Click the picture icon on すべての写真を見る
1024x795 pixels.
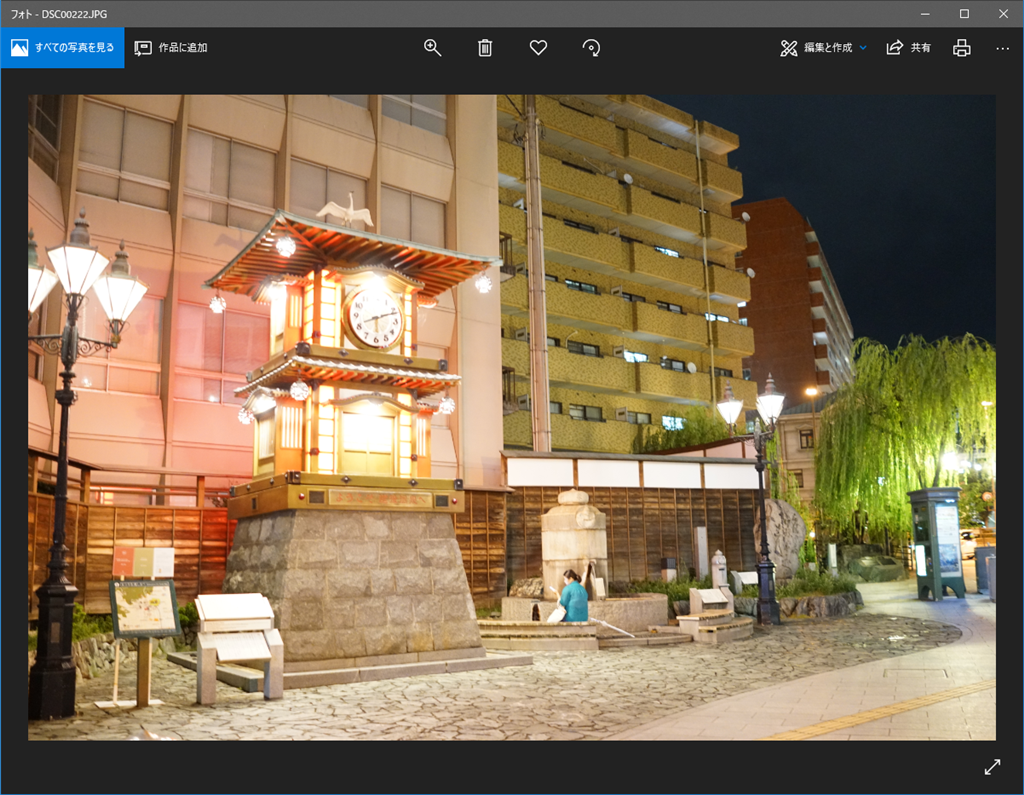tap(18, 47)
